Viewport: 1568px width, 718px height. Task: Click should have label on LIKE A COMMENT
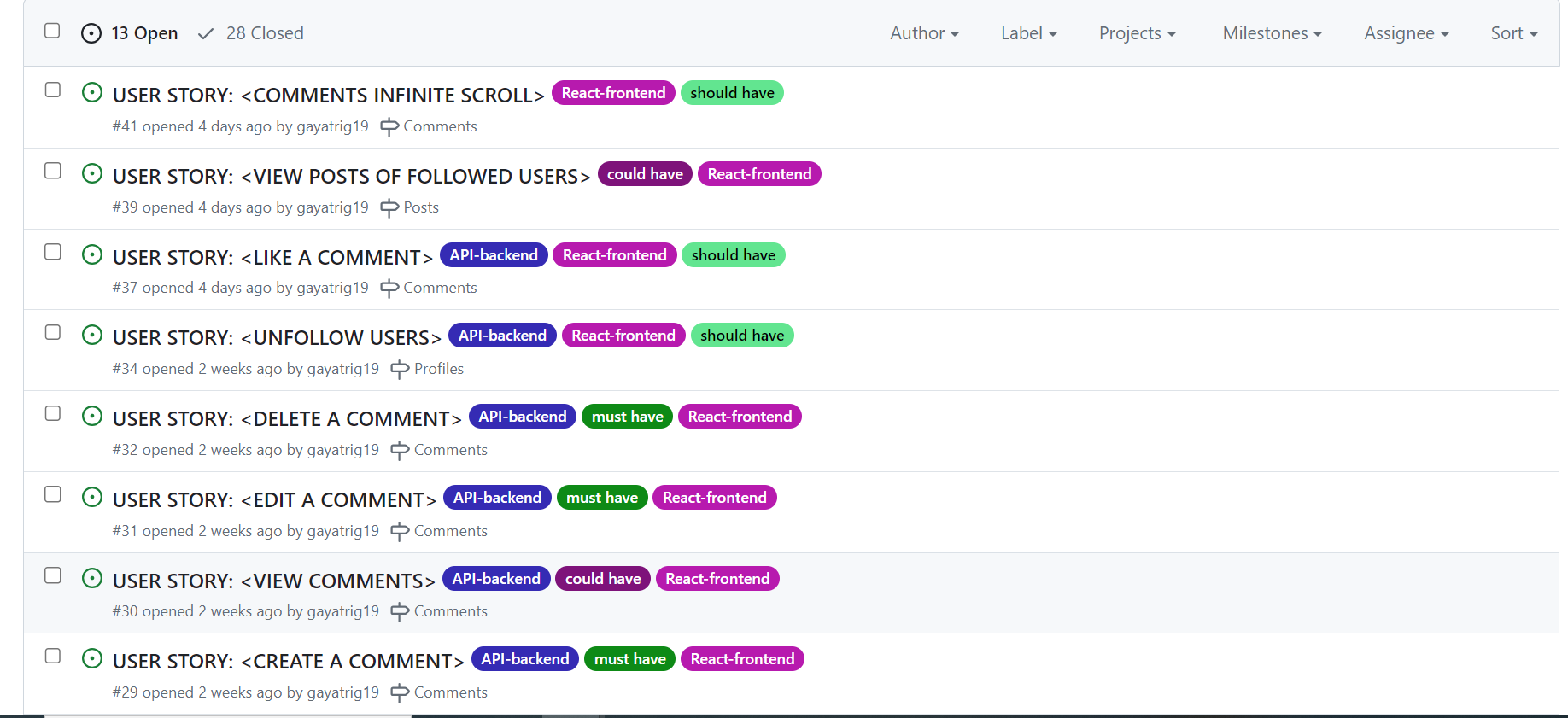click(734, 255)
